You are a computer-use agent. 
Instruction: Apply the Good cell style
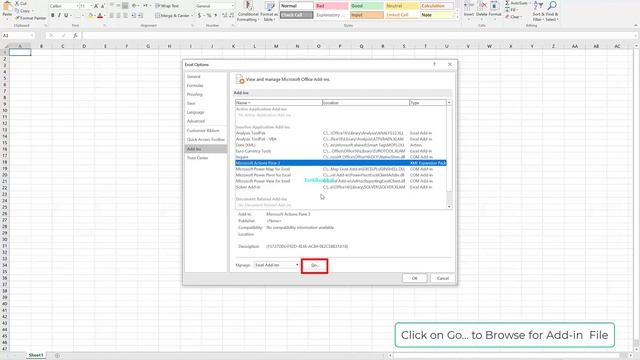tap(366, 6)
